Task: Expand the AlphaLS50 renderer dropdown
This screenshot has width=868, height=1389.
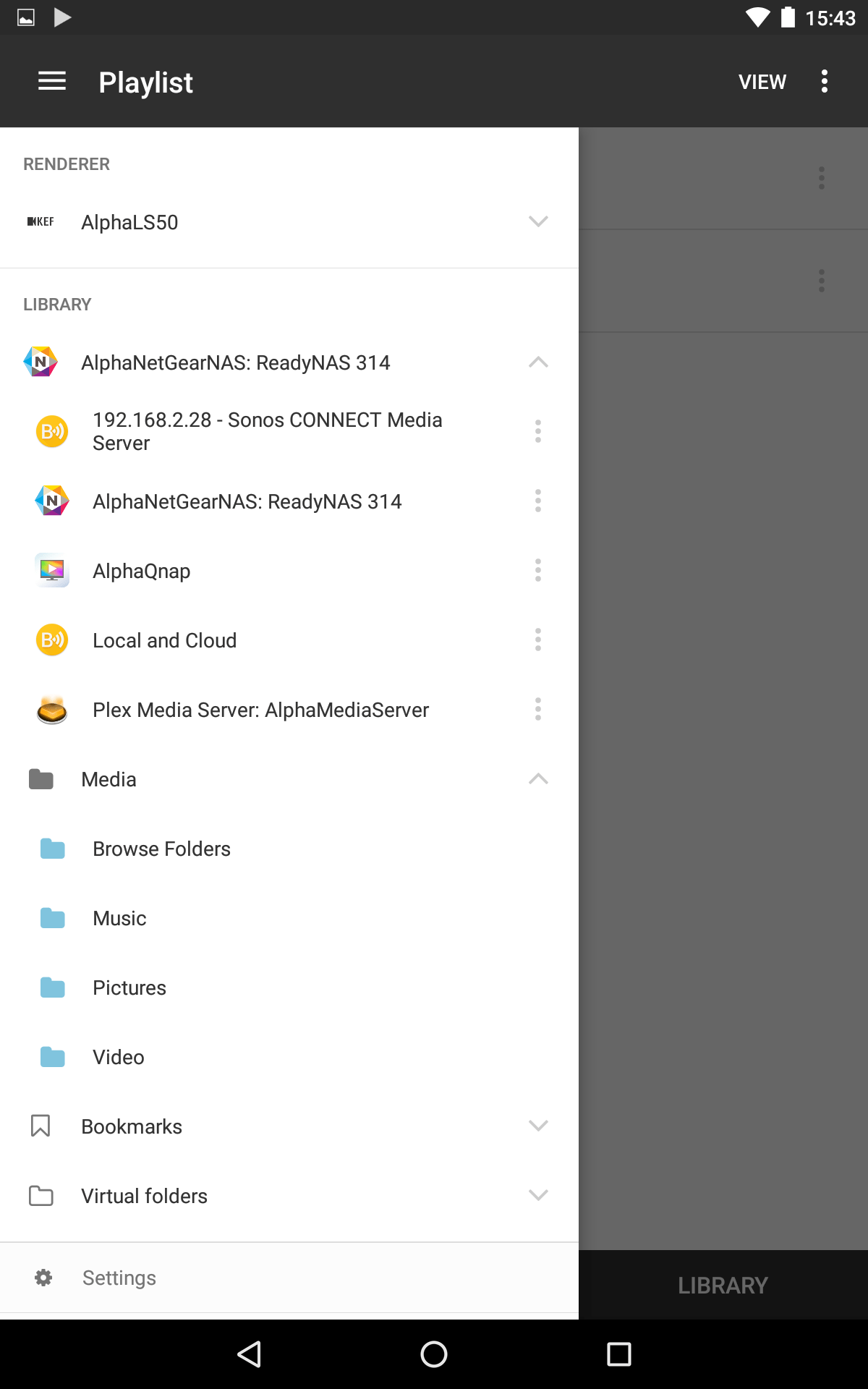Action: click(538, 221)
